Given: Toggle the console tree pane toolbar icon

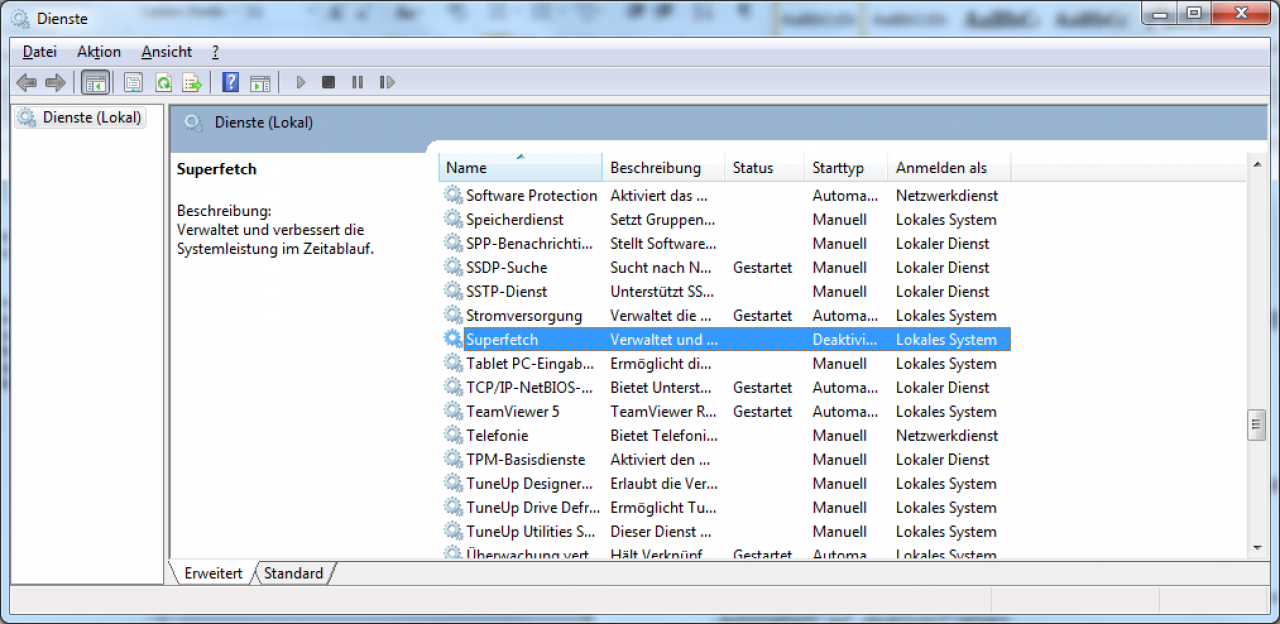Looking at the screenshot, I should pyautogui.click(x=96, y=82).
